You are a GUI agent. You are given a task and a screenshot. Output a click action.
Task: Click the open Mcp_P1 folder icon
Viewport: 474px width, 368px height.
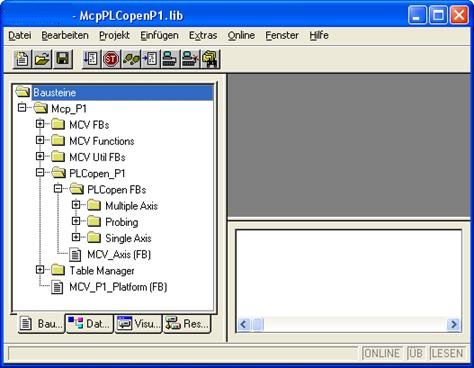coord(41,108)
